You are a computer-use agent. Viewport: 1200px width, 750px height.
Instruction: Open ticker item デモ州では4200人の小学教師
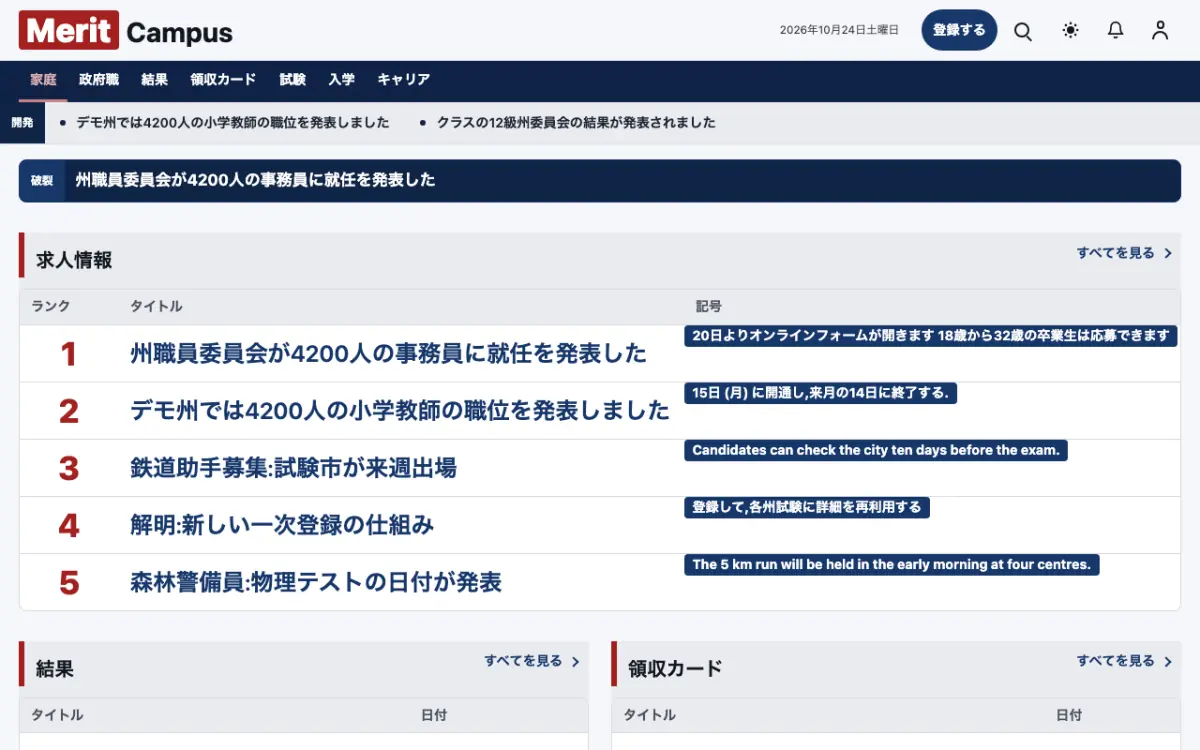233,123
